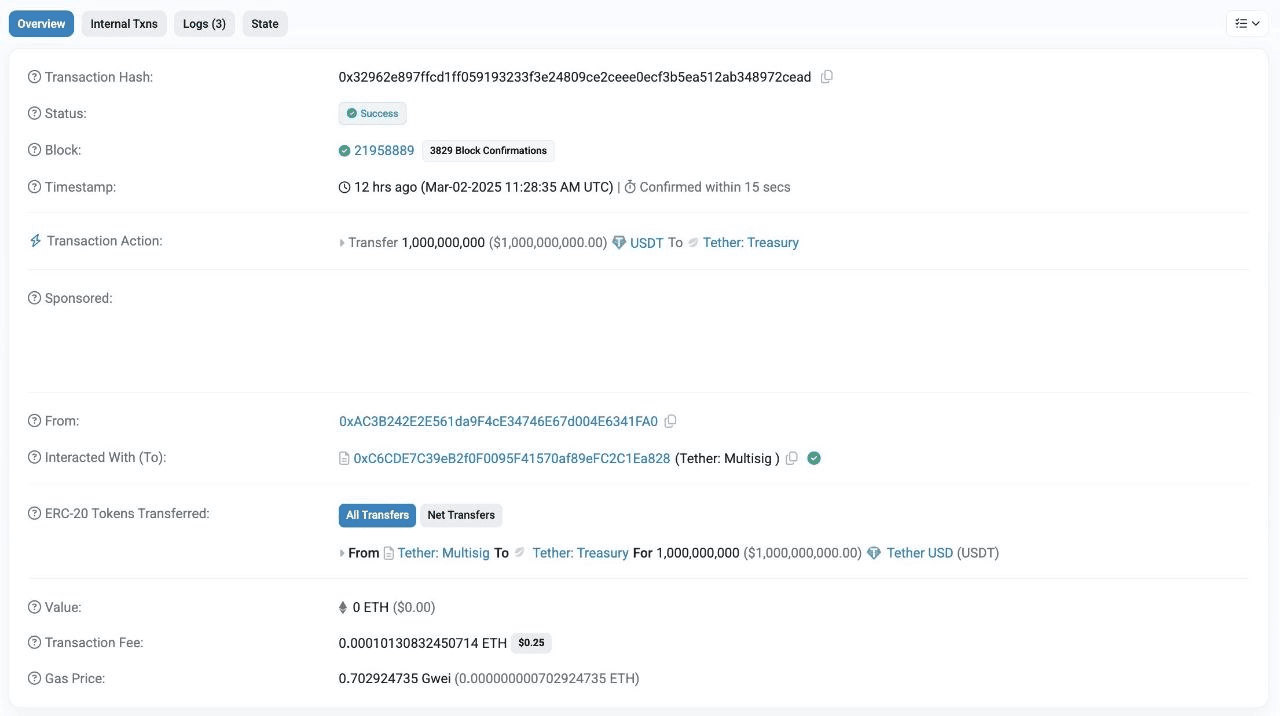1280x716 pixels.
Task: Select the Net Transfers filter
Action: click(461, 515)
